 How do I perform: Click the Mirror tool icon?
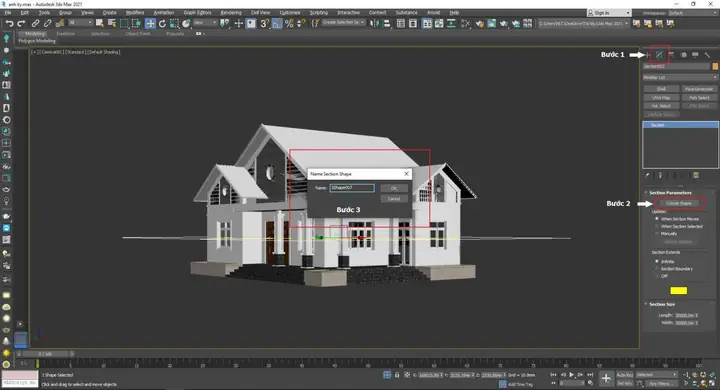[x=374, y=23]
